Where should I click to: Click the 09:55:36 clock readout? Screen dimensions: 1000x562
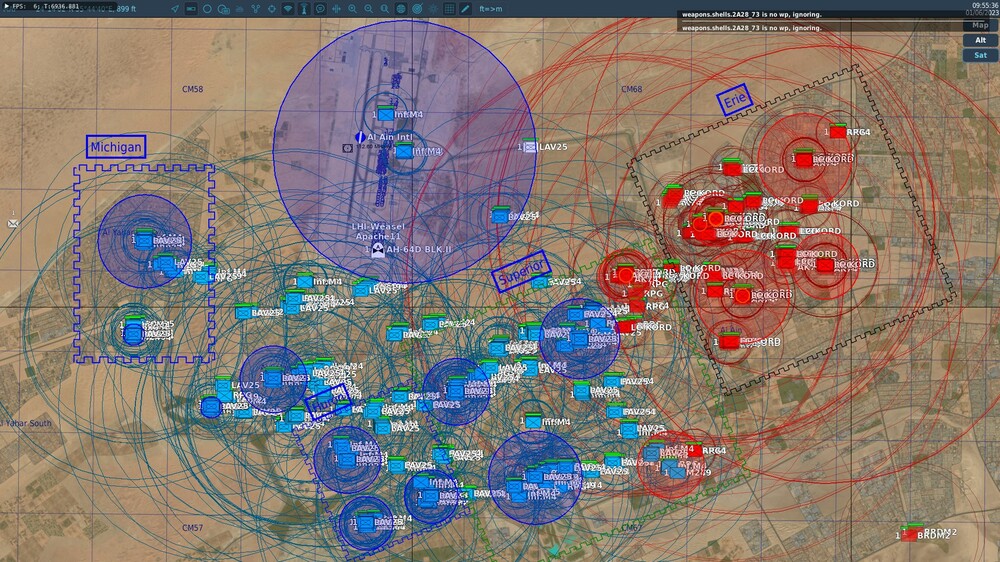pos(985,5)
